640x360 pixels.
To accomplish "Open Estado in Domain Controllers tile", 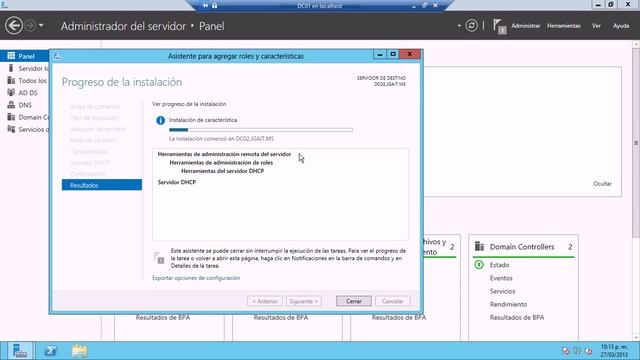I will pos(500,265).
